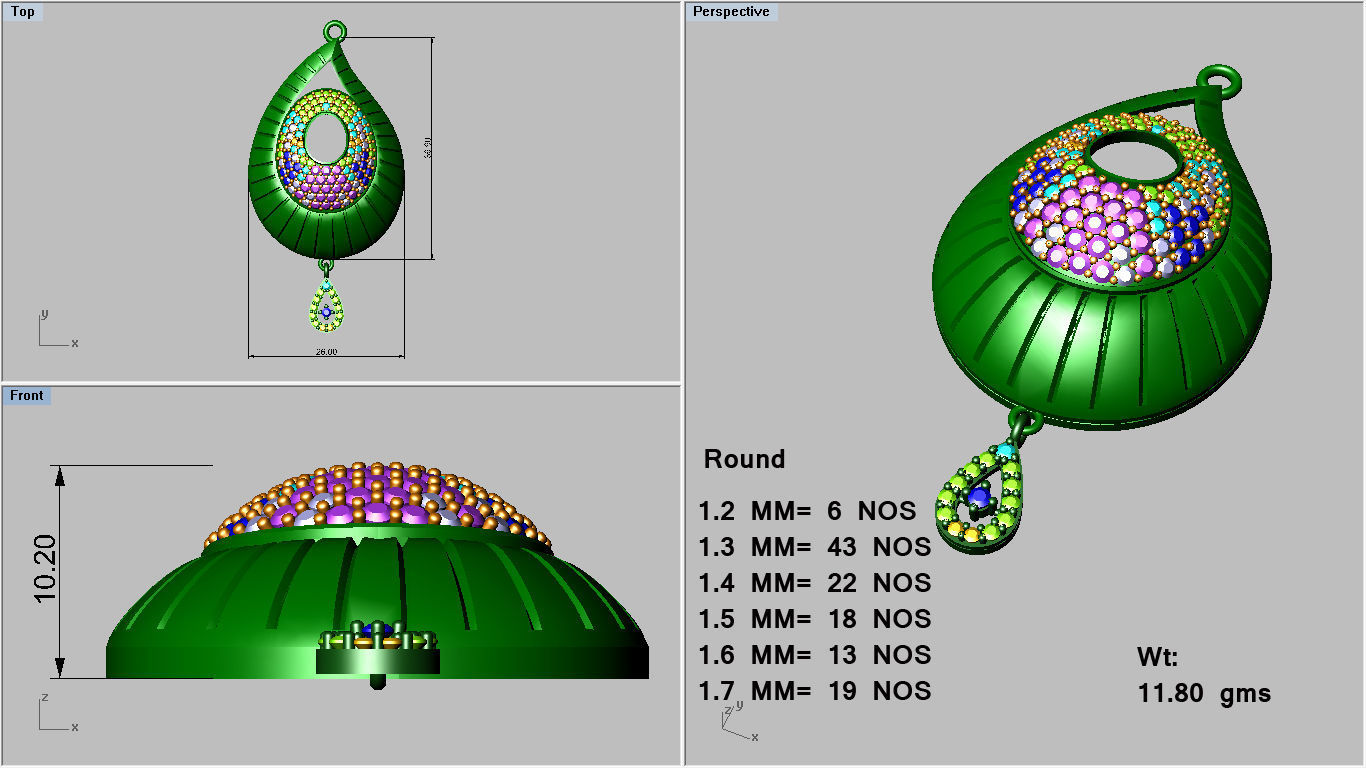The height and width of the screenshot is (768, 1366).
Task: Select the '1.2 MM= 6 NOS' line
Action: [807, 511]
